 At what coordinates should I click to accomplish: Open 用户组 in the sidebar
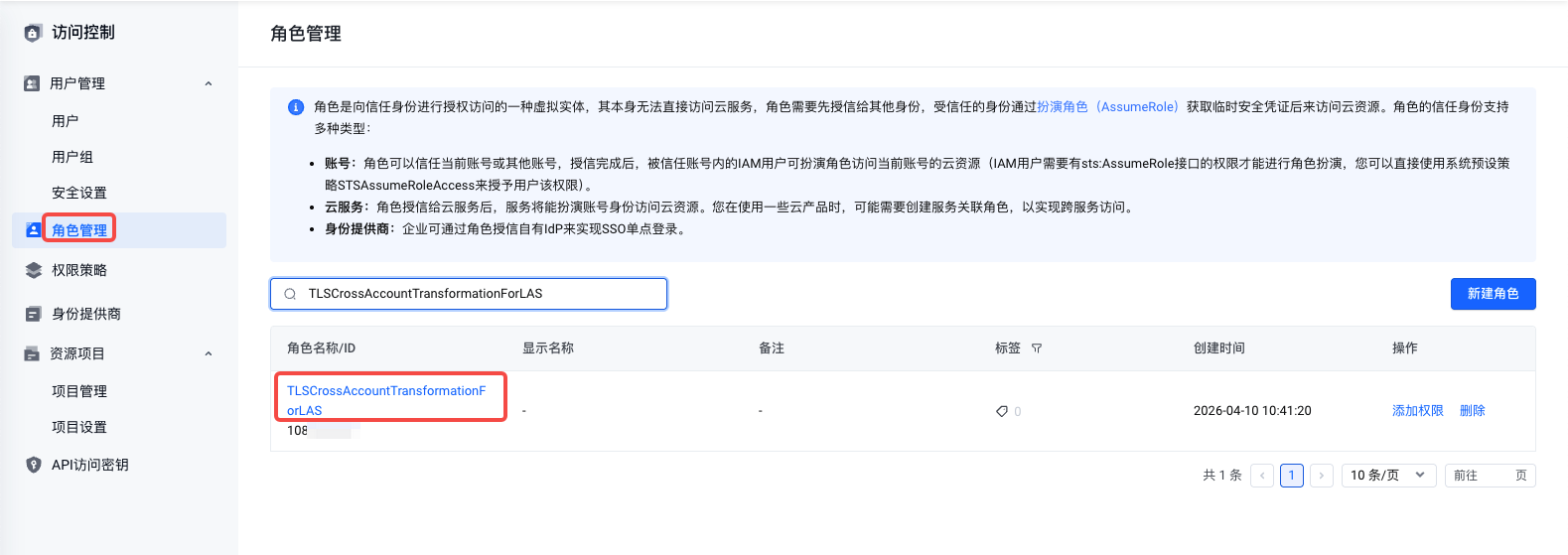pos(72,157)
